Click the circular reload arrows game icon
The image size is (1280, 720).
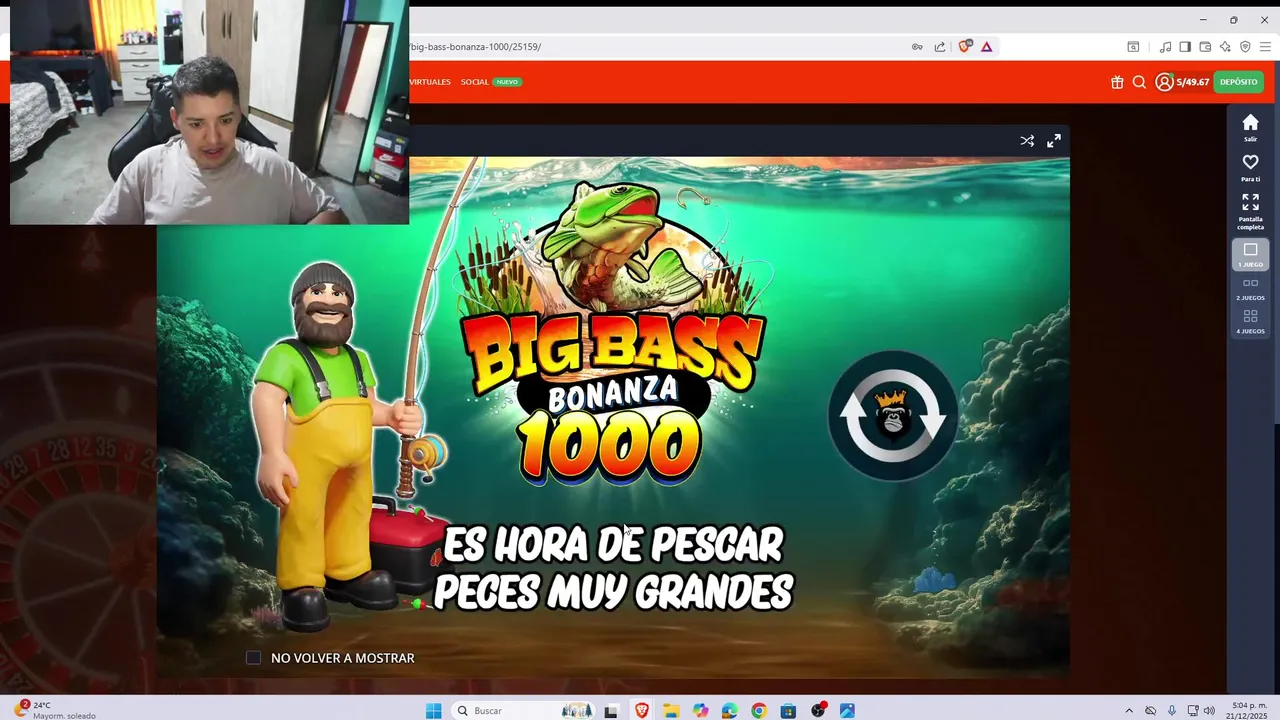coord(893,416)
